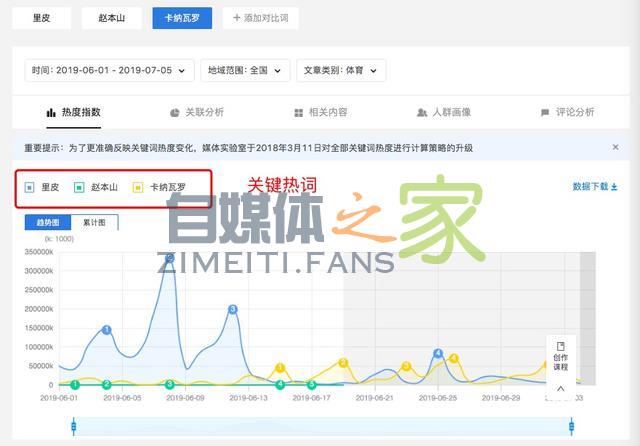Viewport: 640px width, 446px height.
Task: Click the people icon of 人群画像
Action: [x=422, y=113]
